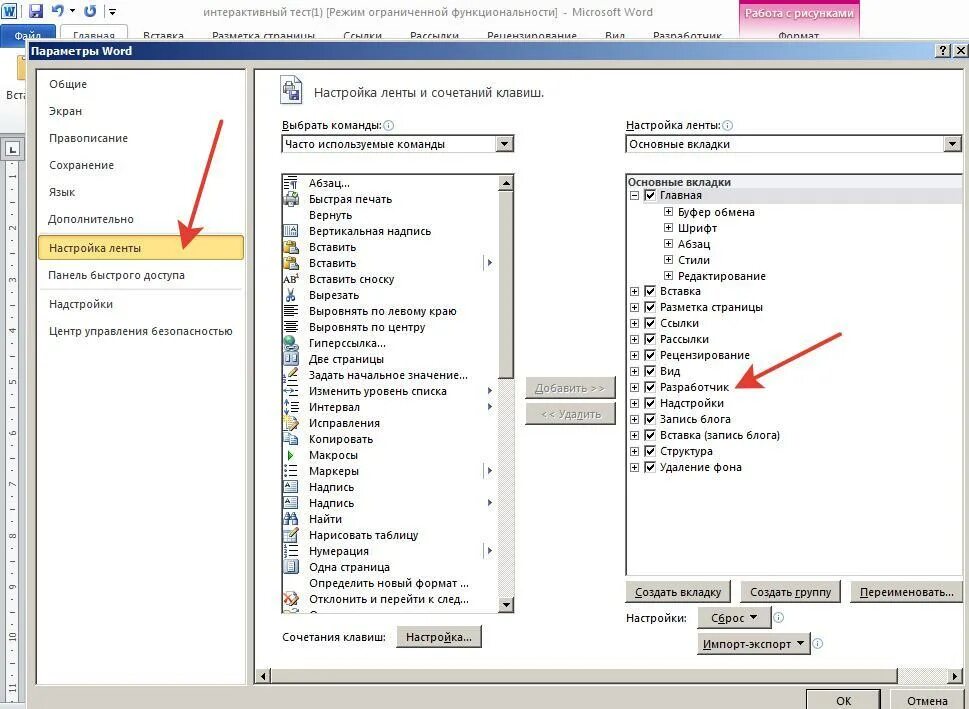Image resolution: width=969 pixels, height=709 pixels.
Task: Click the Создать вкладку button
Action: (678, 592)
